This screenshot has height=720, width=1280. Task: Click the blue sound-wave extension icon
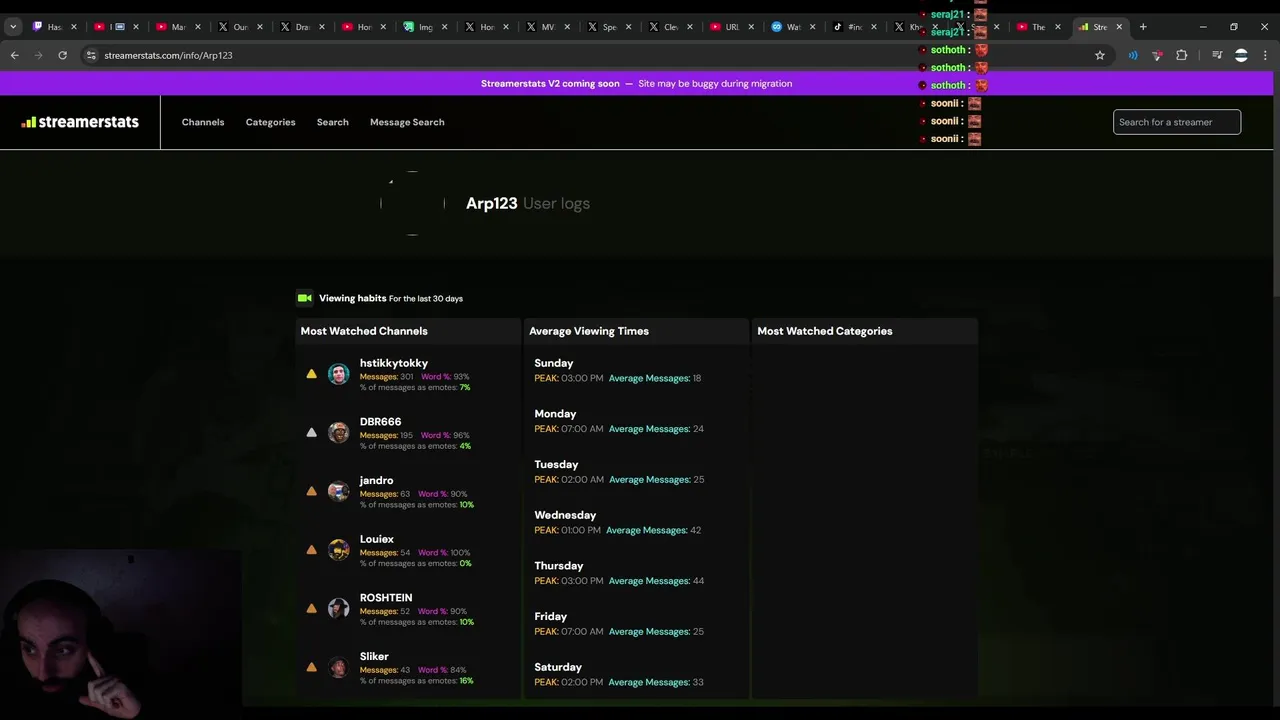[x=1133, y=55]
